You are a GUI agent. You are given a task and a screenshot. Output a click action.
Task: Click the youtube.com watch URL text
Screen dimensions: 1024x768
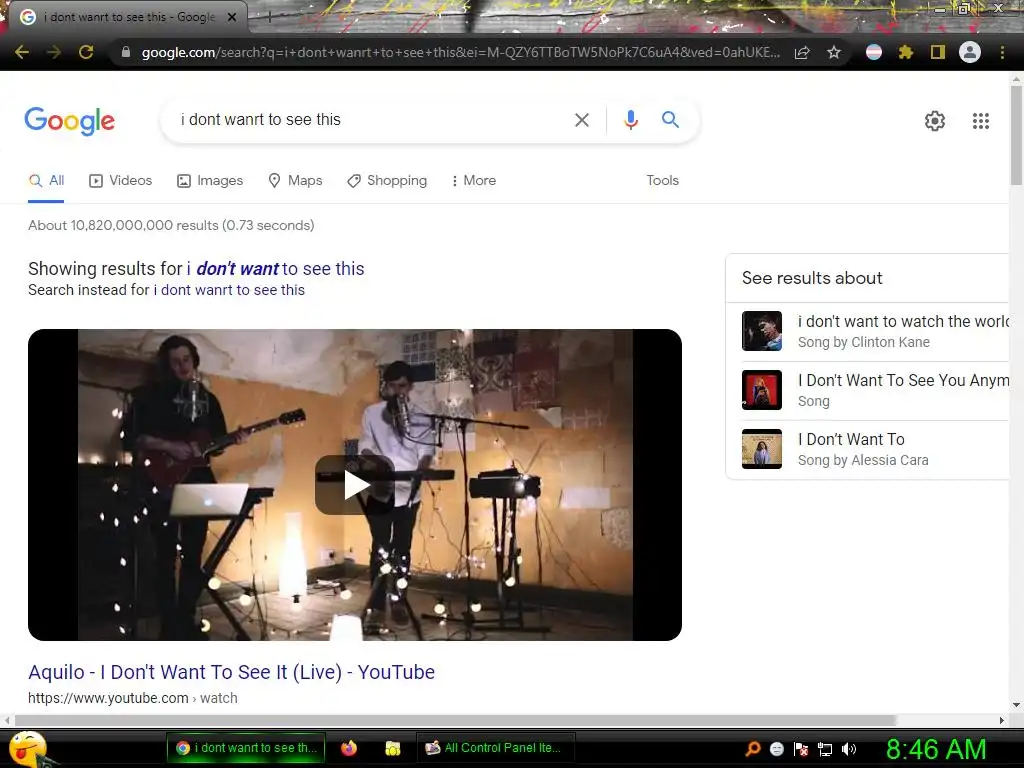(x=133, y=698)
